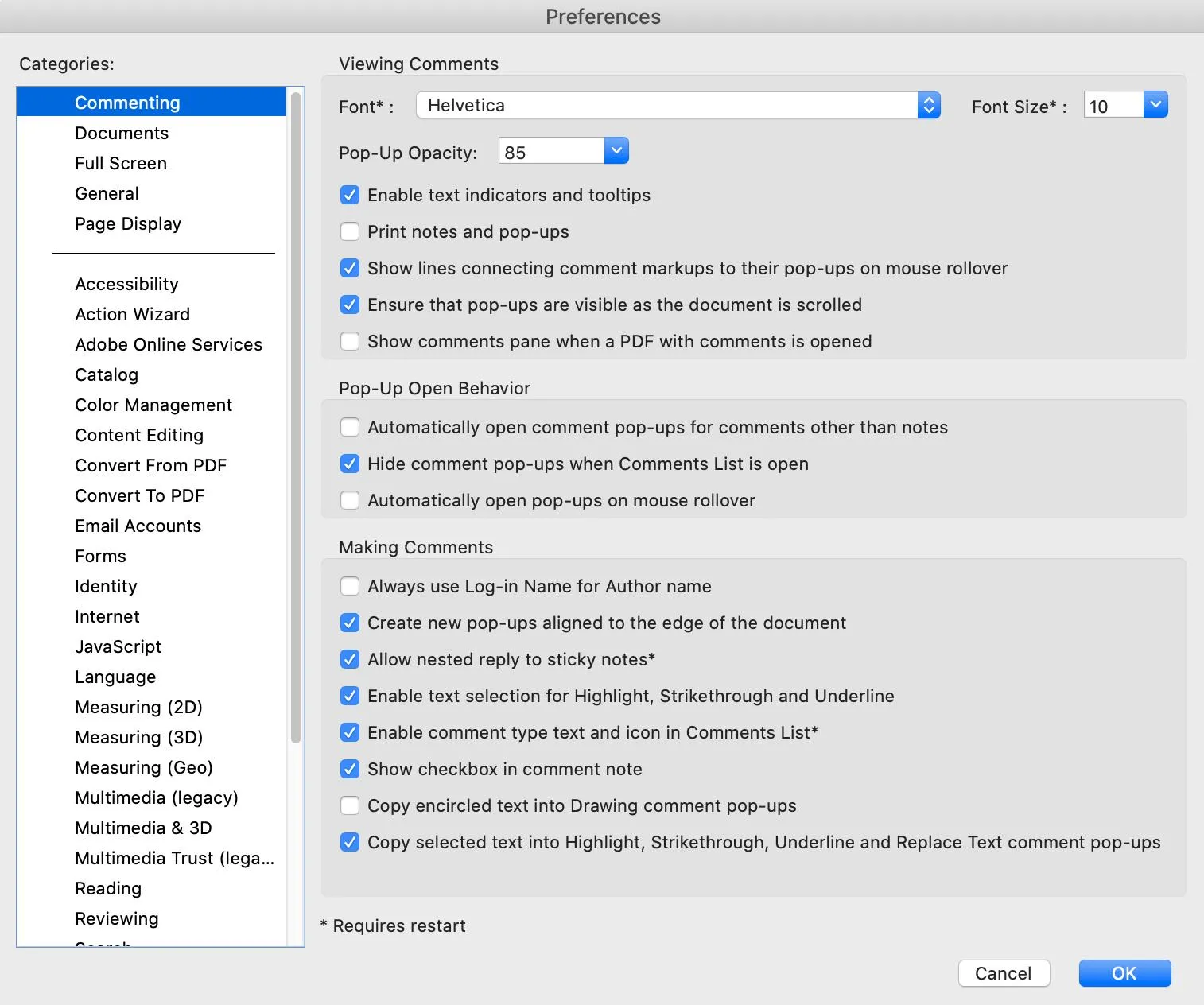
Task: Disable text indicators and tooltips
Action: 350,195
